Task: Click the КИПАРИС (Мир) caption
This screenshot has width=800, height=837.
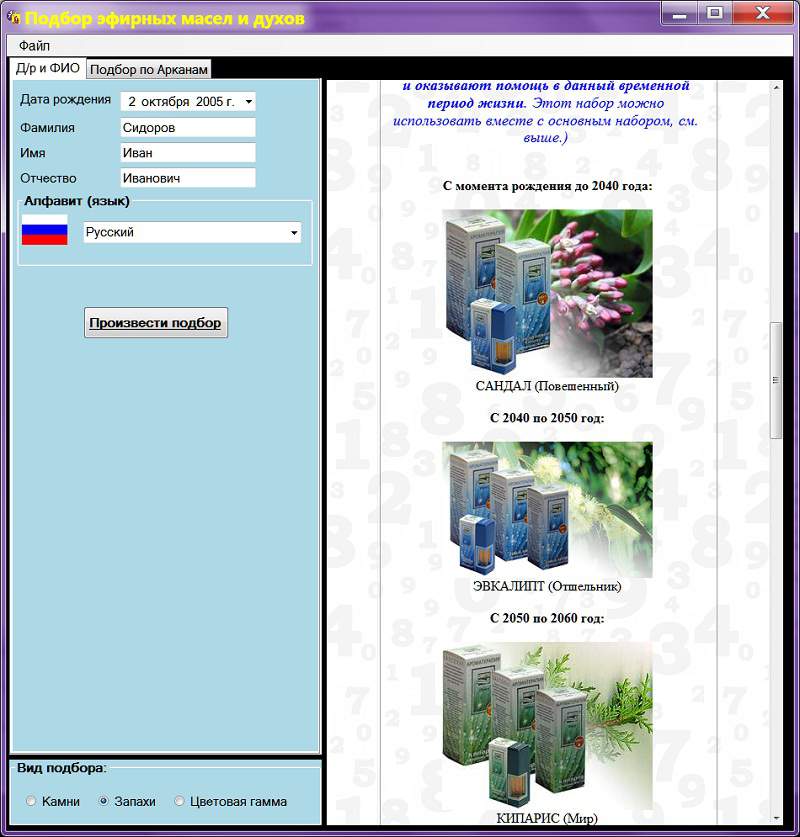Action: (x=547, y=818)
